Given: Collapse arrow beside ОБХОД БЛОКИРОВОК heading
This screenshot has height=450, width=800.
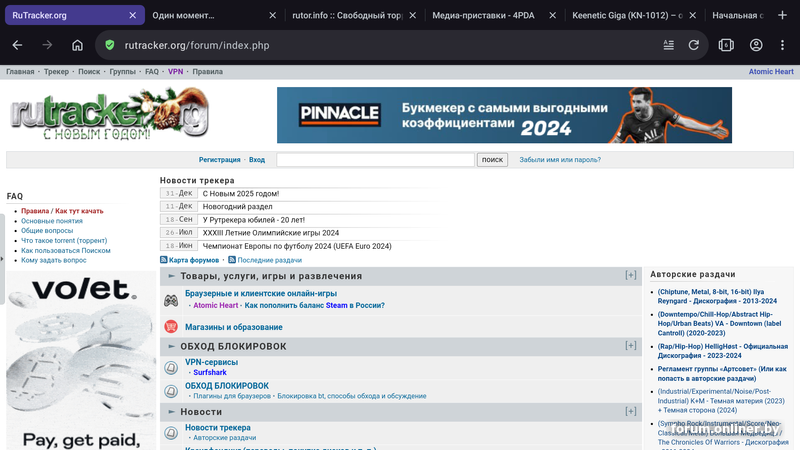Looking at the screenshot, I should [171, 346].
